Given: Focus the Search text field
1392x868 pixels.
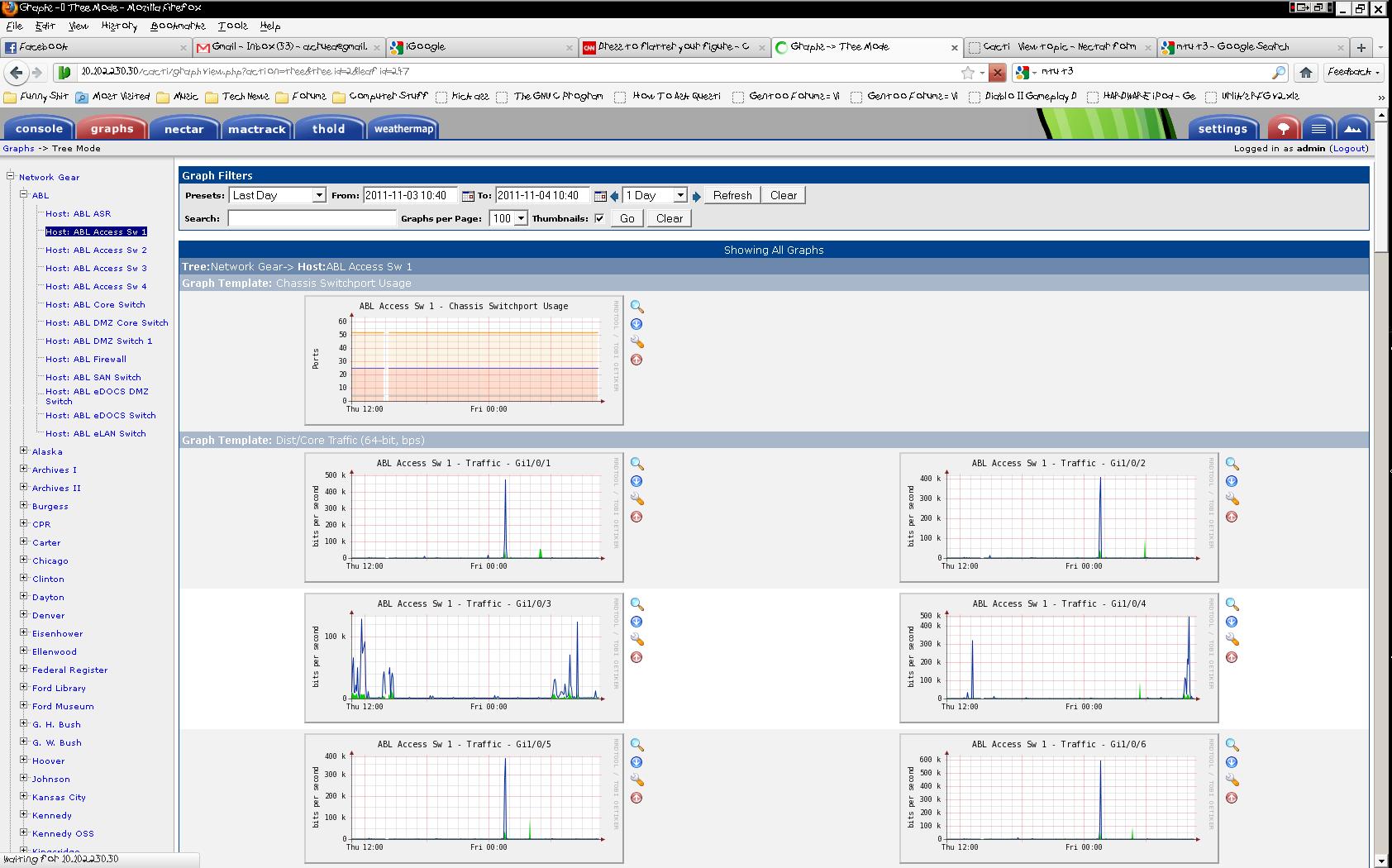Looking at the screenshot, I should pos(312,218).
